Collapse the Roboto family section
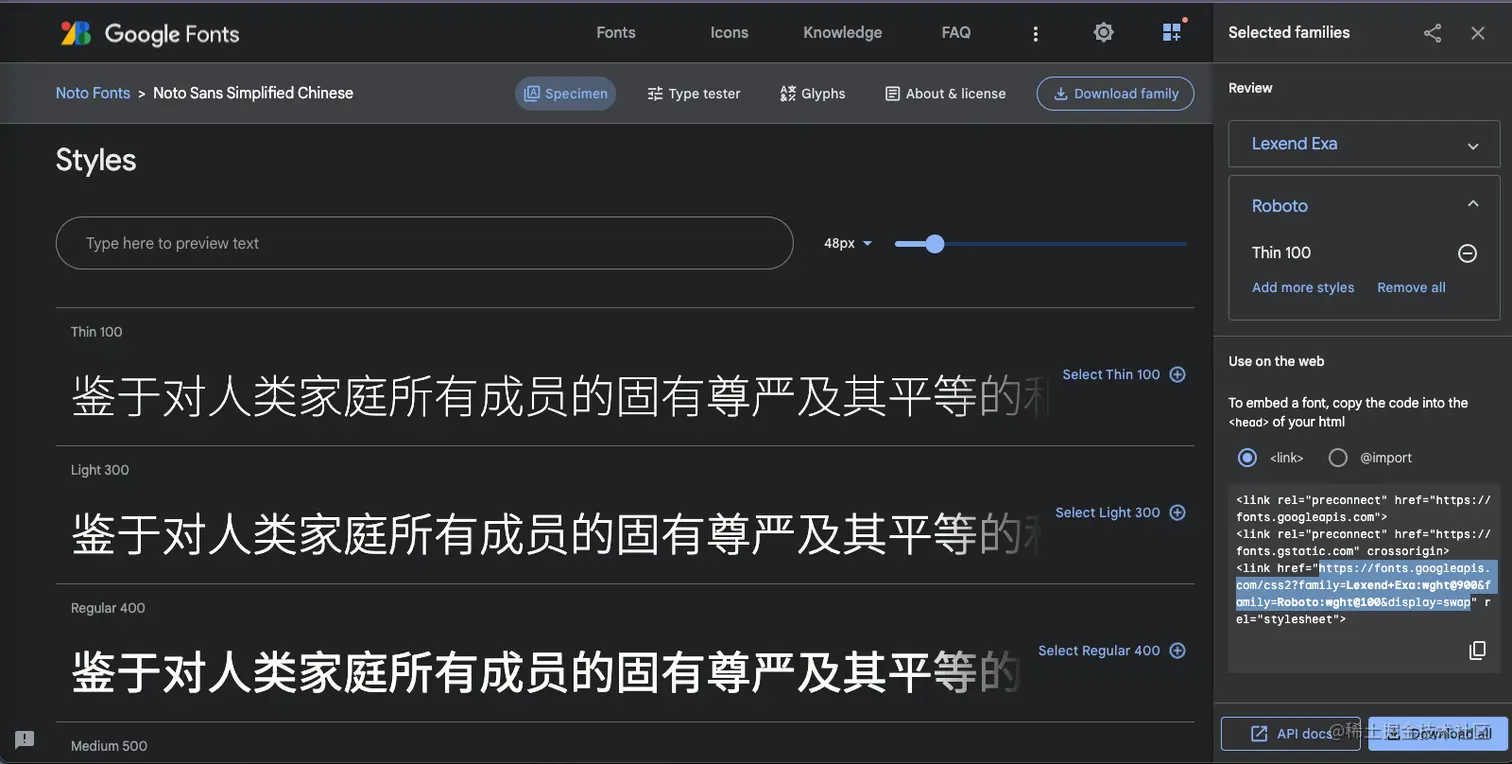 (x=1472, y=205)
